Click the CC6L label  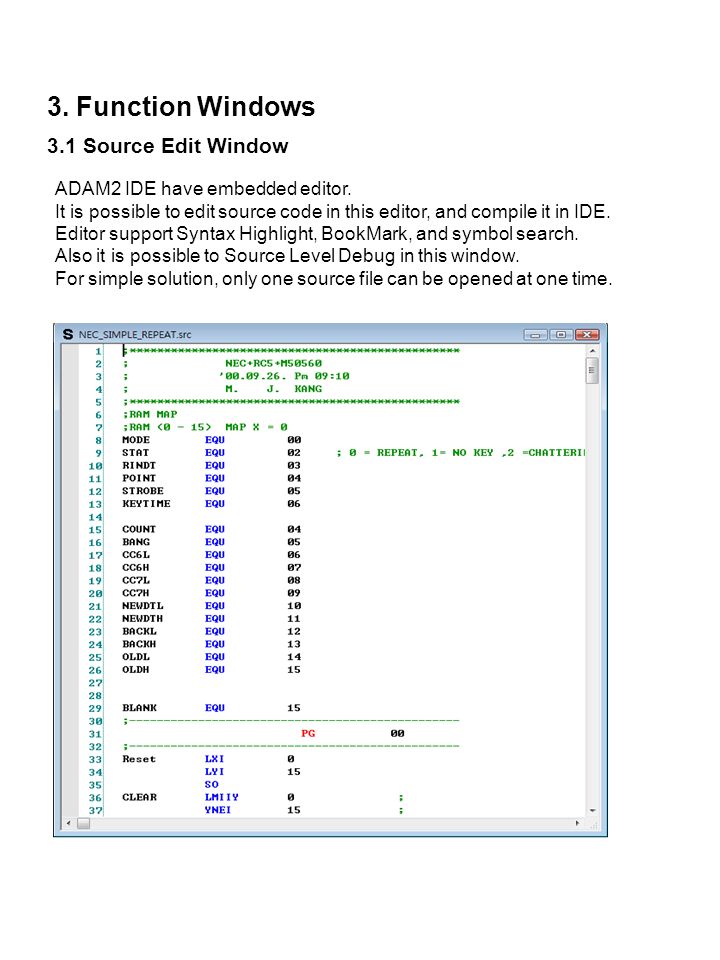tap(136, 555)
